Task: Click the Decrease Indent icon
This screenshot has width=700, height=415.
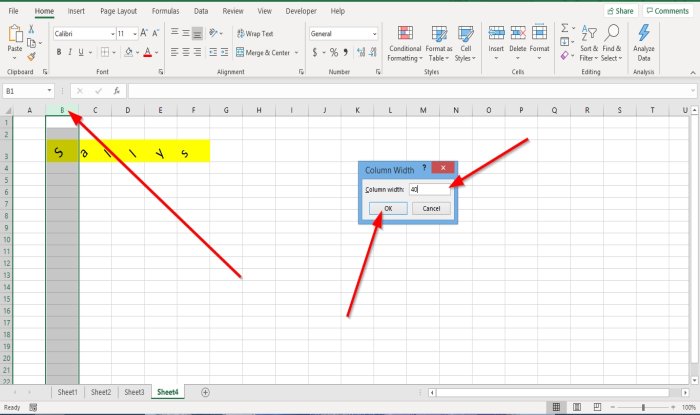Action: pyautogui.click(x=213, y=52)
